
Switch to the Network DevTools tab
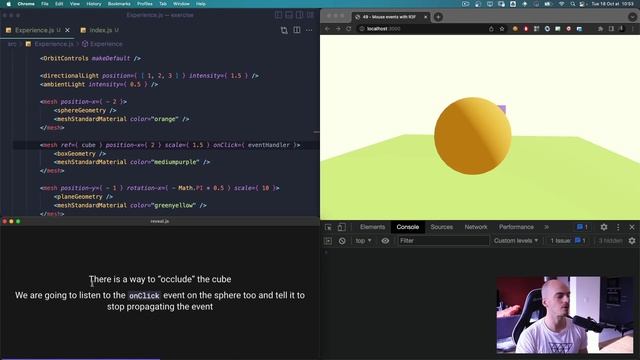coord(476,227)
